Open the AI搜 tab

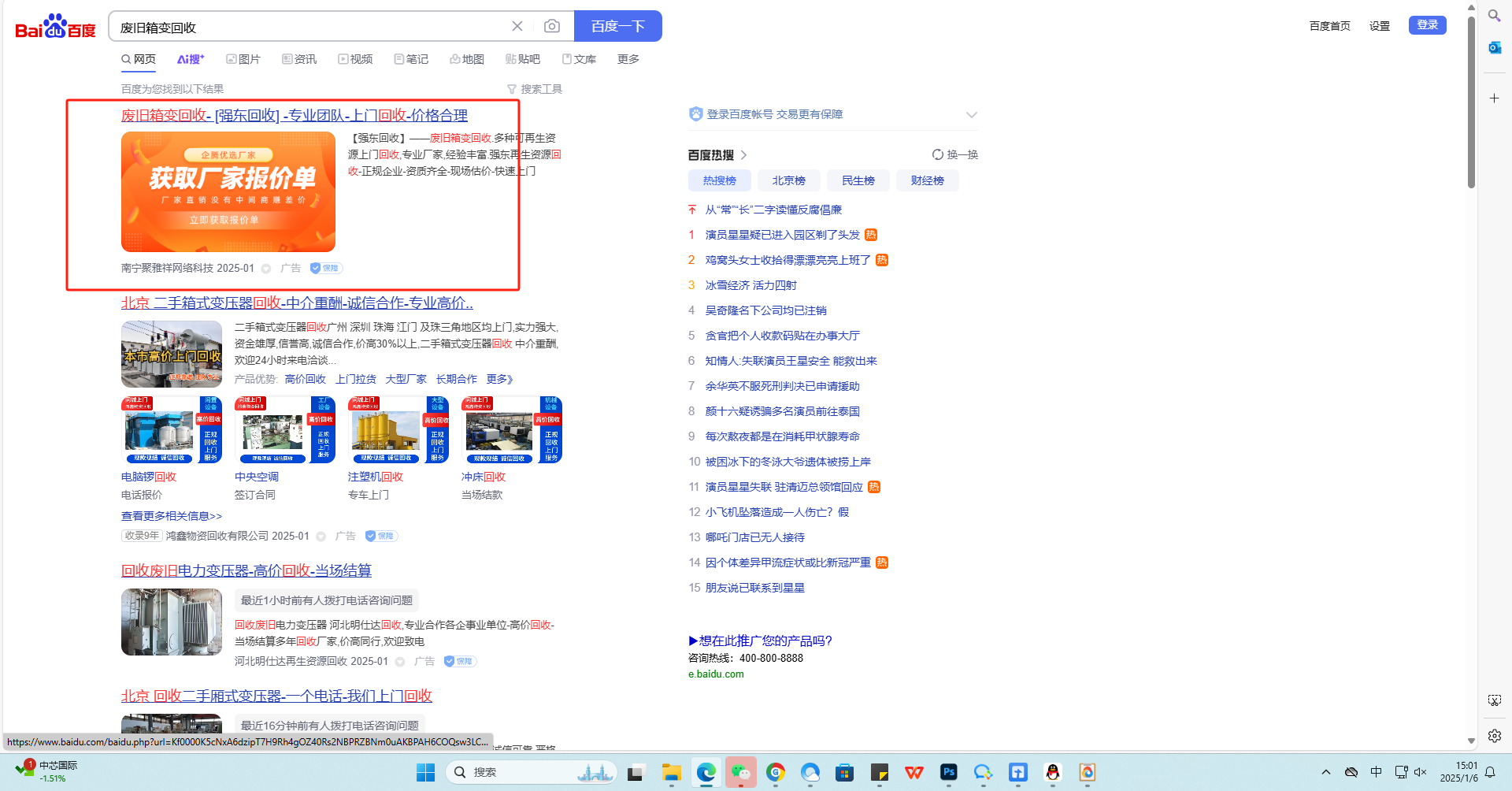[x=191, y=59]
